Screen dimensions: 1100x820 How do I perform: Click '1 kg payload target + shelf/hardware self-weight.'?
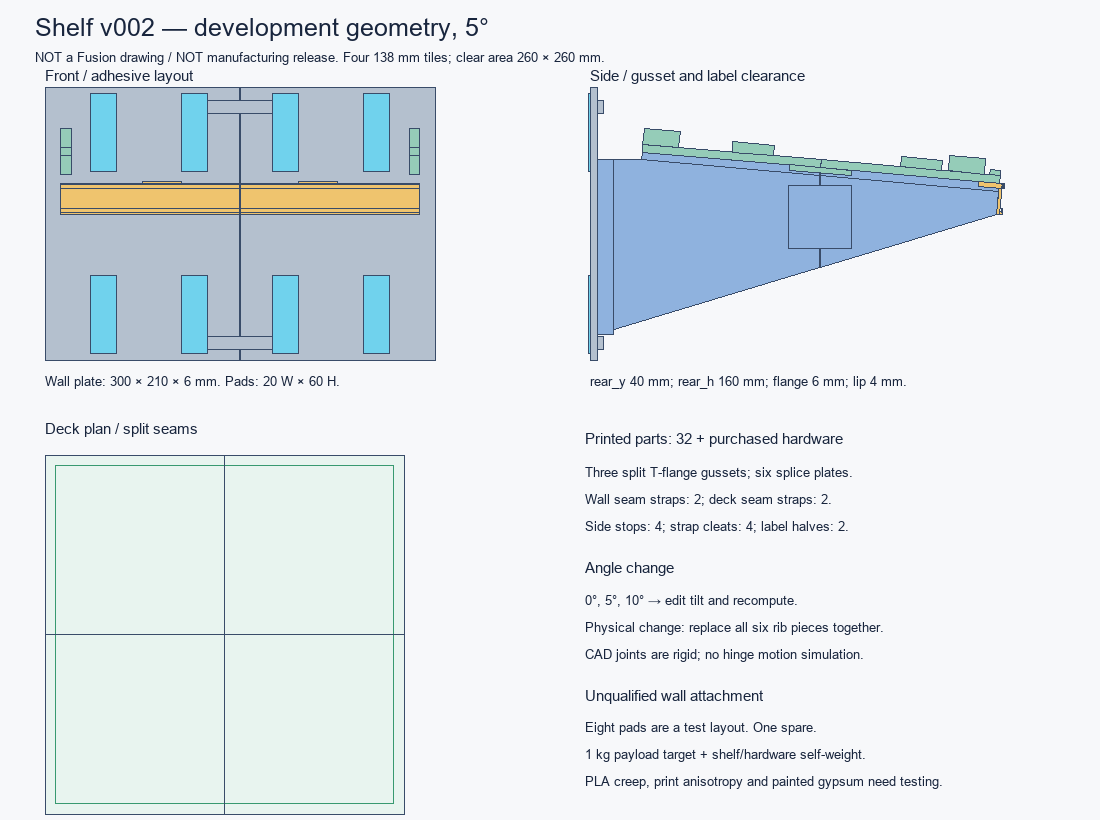click(x=725, y=755)
